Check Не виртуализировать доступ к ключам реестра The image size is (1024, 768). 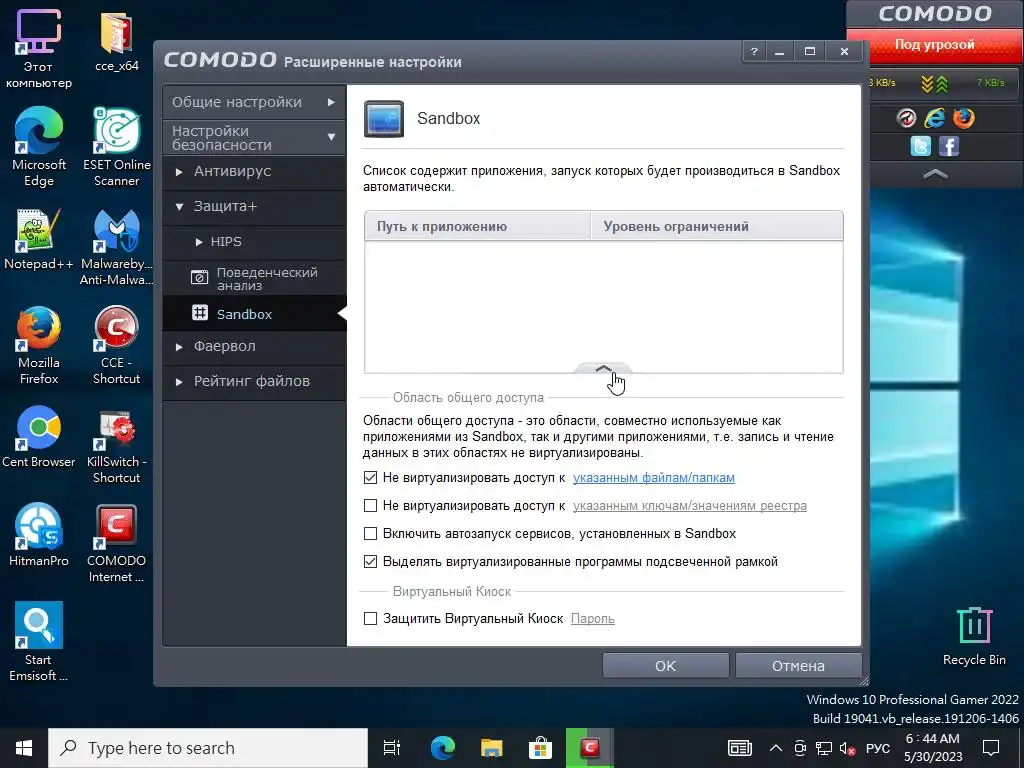(370, 505)
